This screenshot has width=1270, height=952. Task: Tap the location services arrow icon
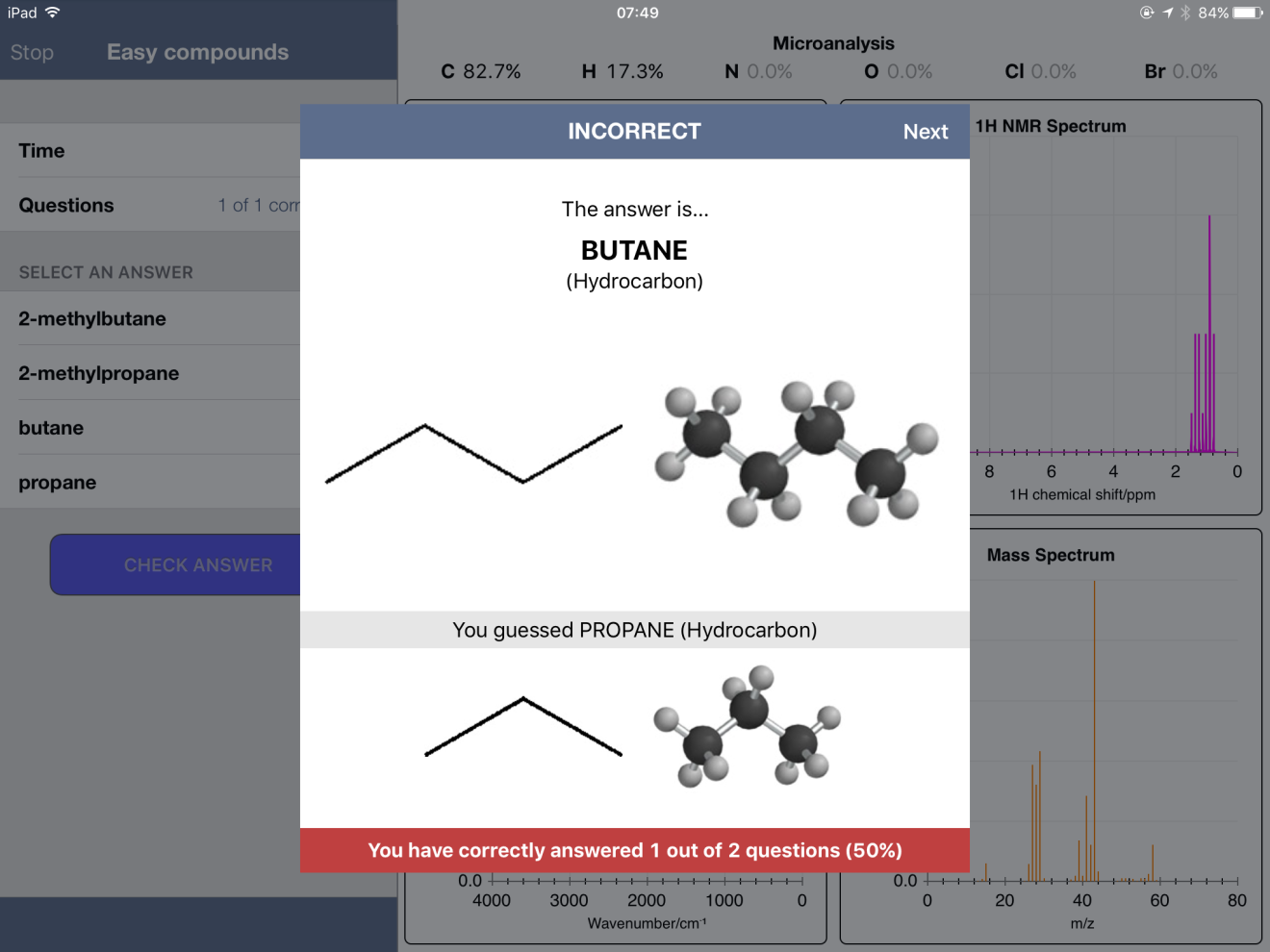point(1167,13)
